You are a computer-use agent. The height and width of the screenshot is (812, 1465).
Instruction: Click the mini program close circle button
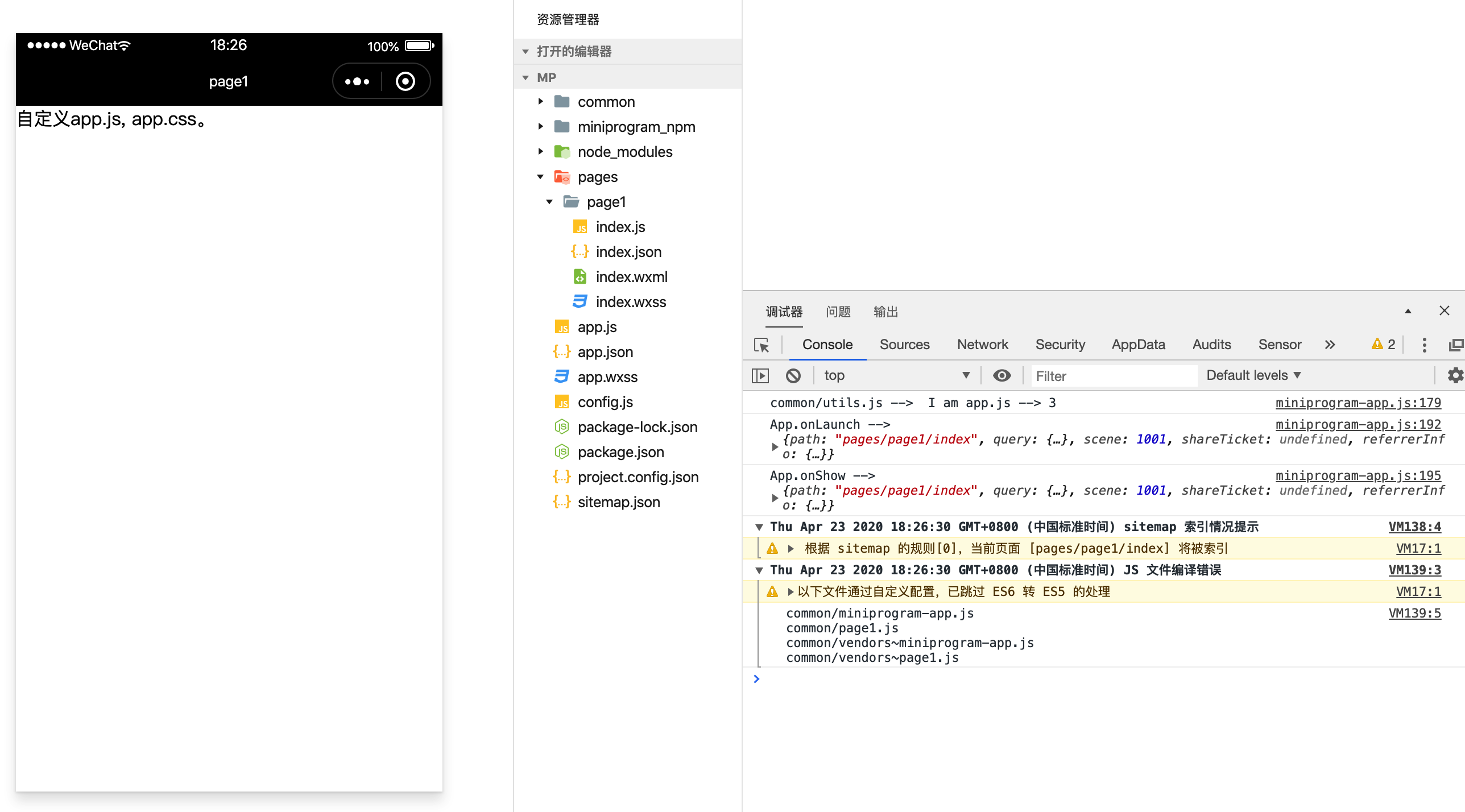pos(405,81)
